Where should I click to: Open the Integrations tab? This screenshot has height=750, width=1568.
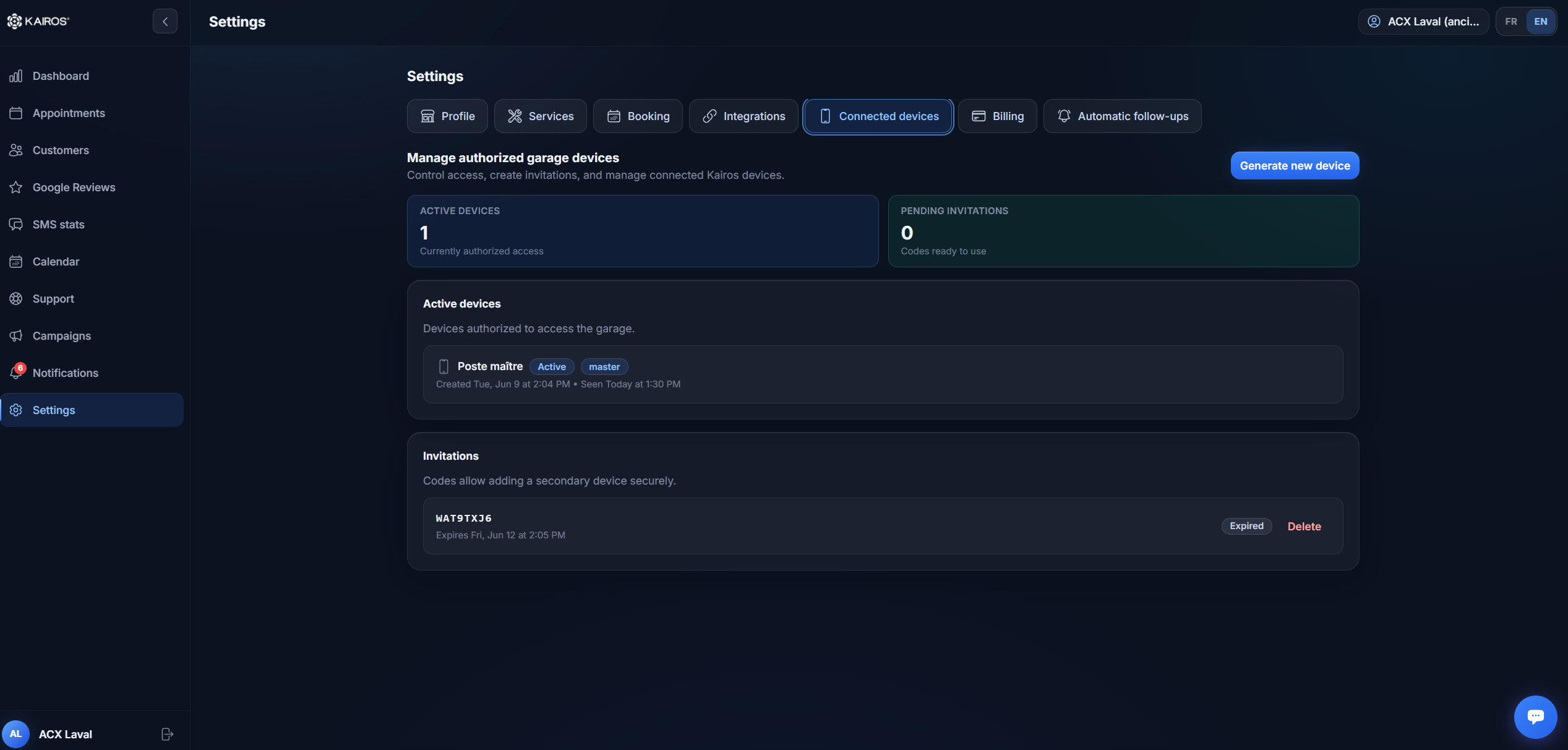(743, 116)
